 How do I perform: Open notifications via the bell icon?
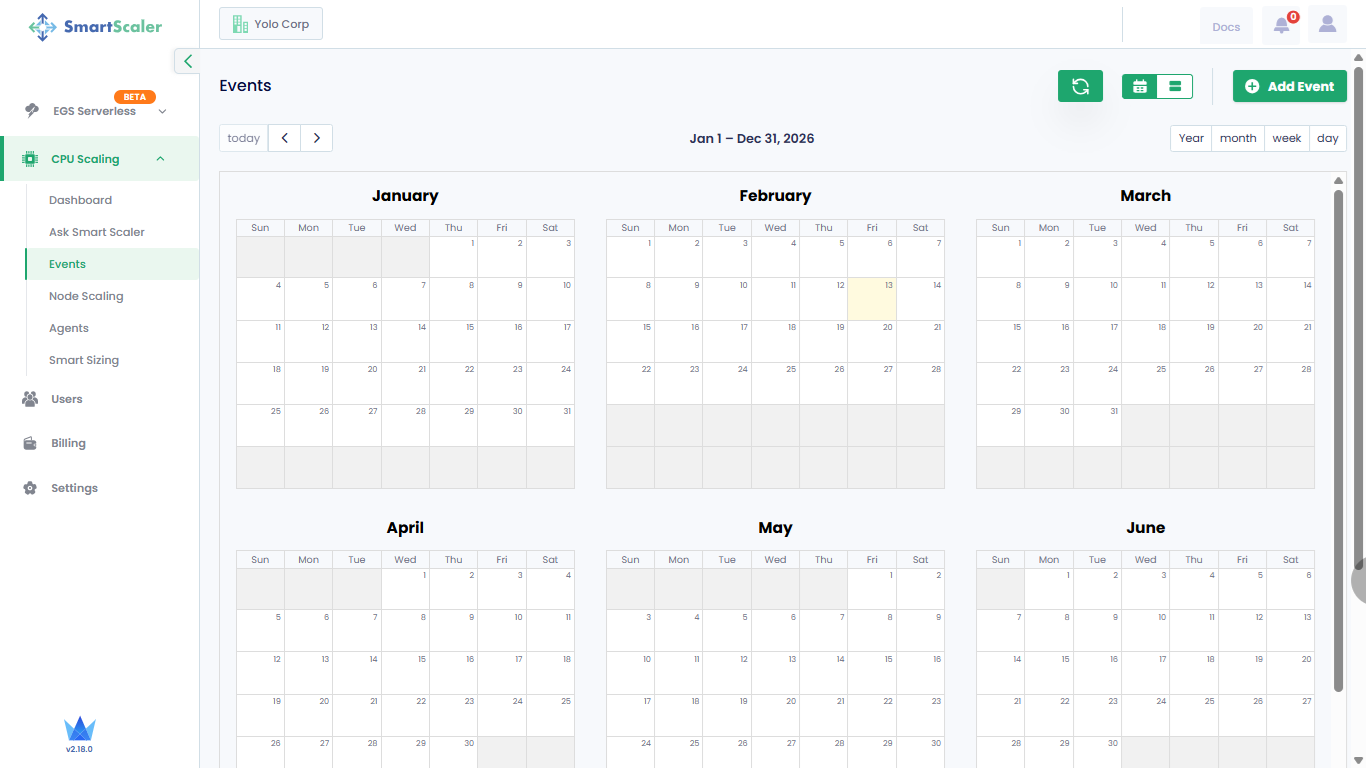tap(1281, 25)
